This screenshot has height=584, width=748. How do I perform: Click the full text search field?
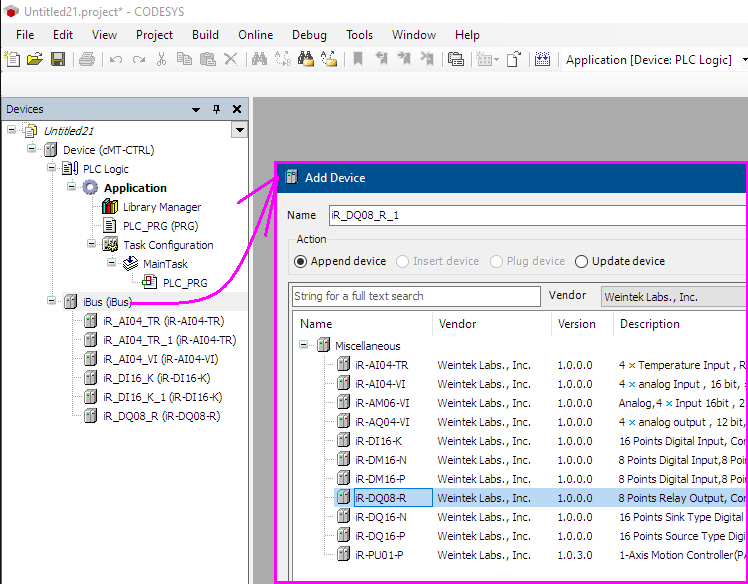[x=416, y=296]
